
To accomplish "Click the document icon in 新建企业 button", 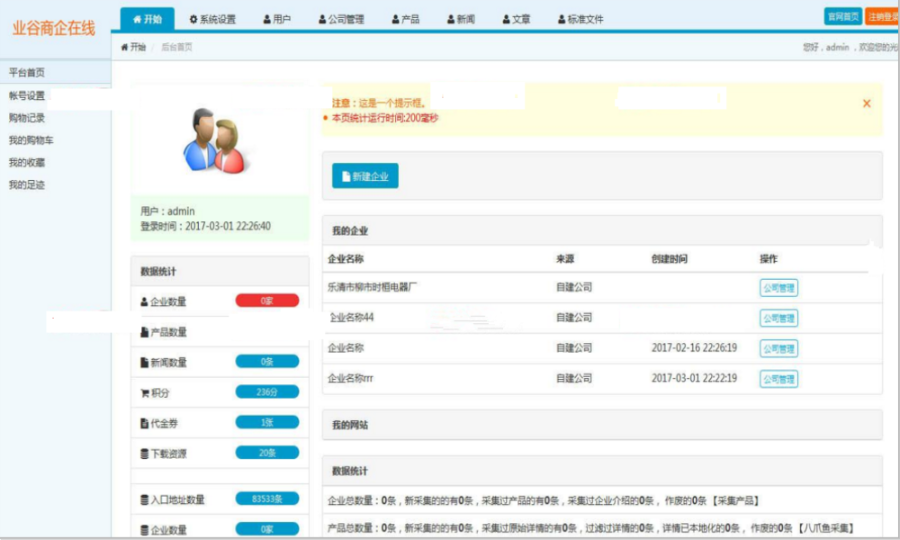I will (x=346, y=177).
